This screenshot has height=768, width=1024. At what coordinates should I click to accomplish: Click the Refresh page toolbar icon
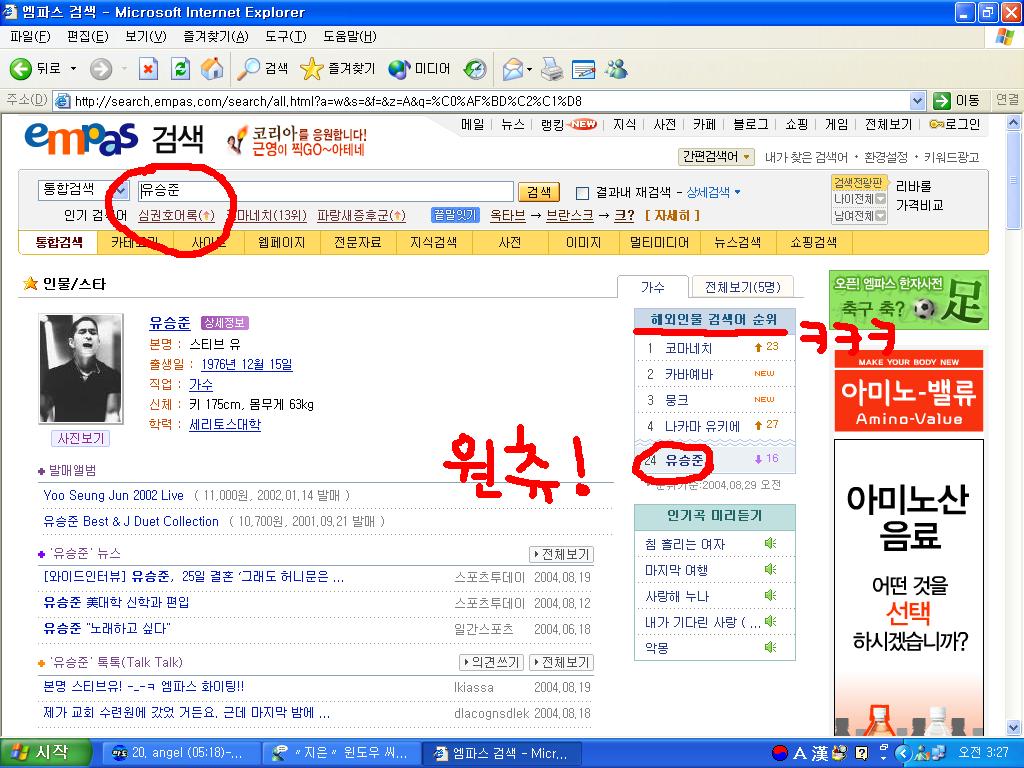click(x=180, y=69)
